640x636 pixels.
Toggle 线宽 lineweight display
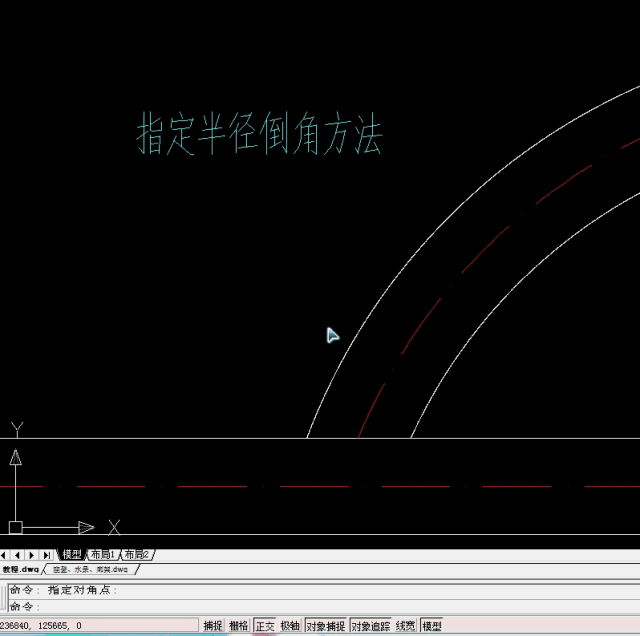coord(405,625)
